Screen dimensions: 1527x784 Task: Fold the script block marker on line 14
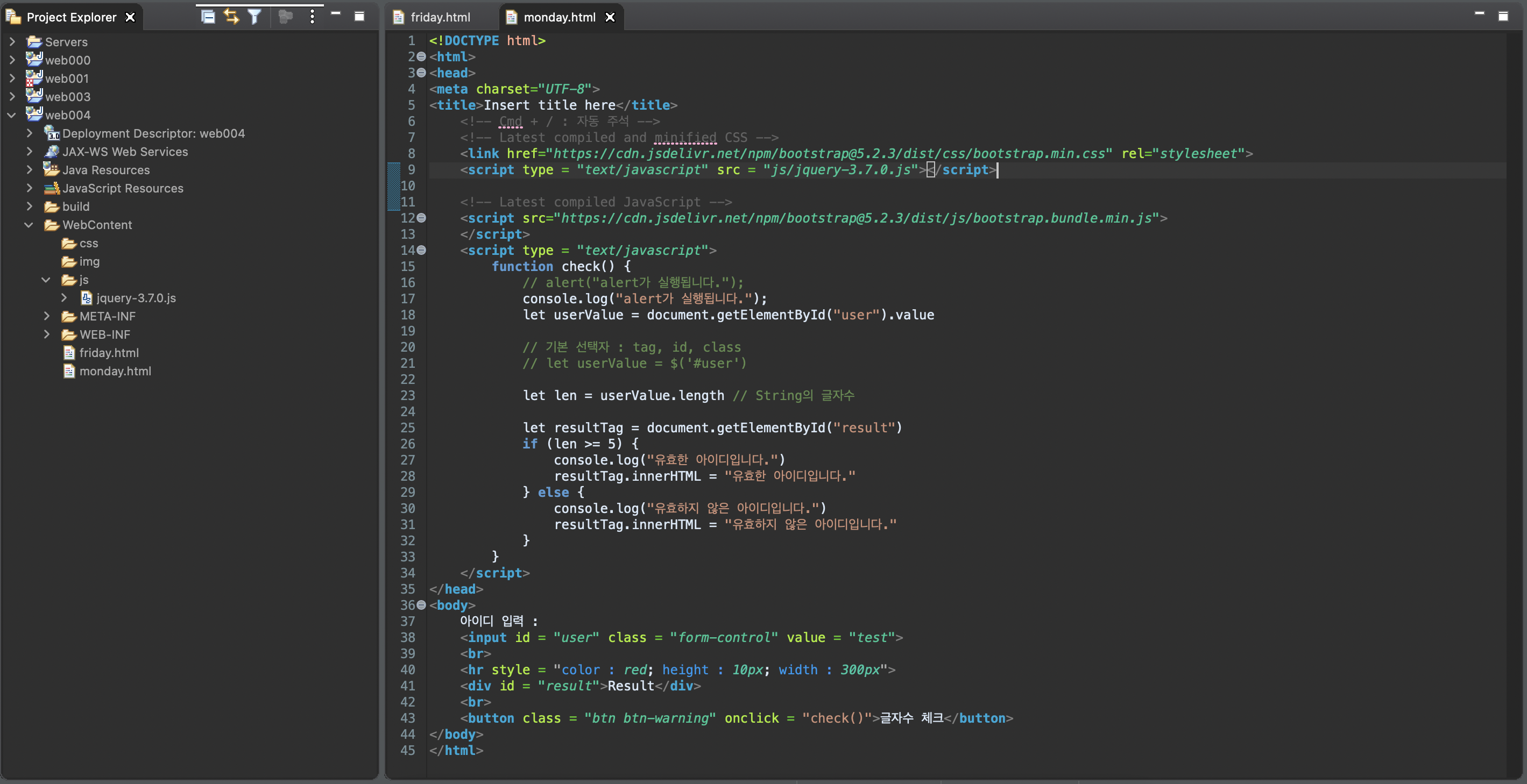pyautogui.click(x=421, y=250)
